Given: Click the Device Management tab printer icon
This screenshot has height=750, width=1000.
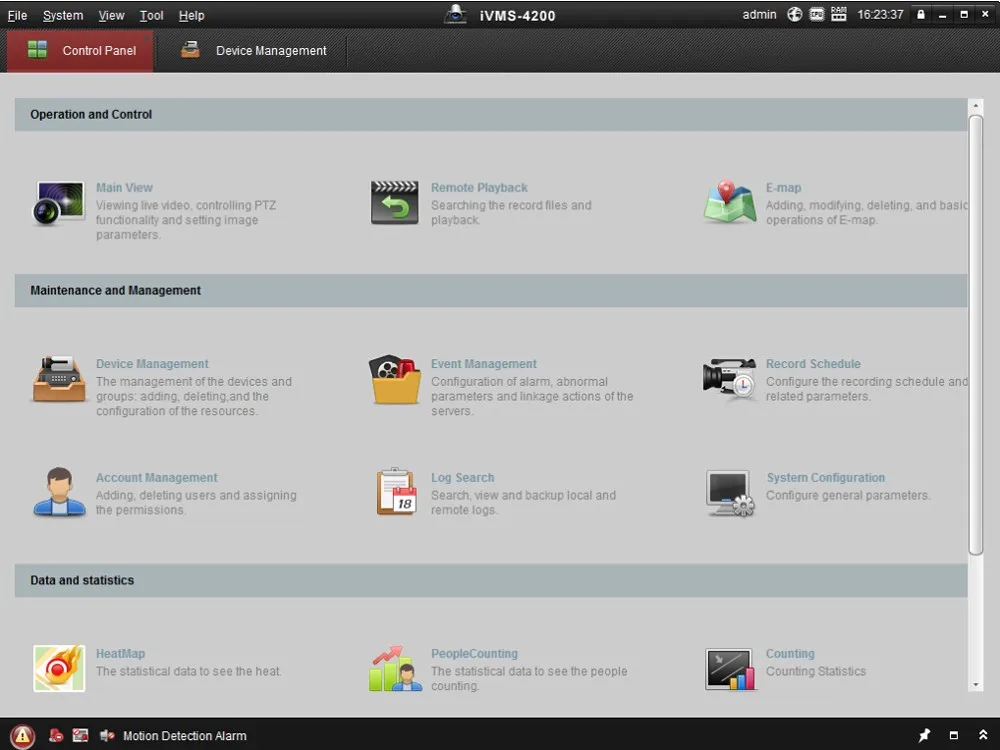Looking at the screenshot, I should (190, 50).
